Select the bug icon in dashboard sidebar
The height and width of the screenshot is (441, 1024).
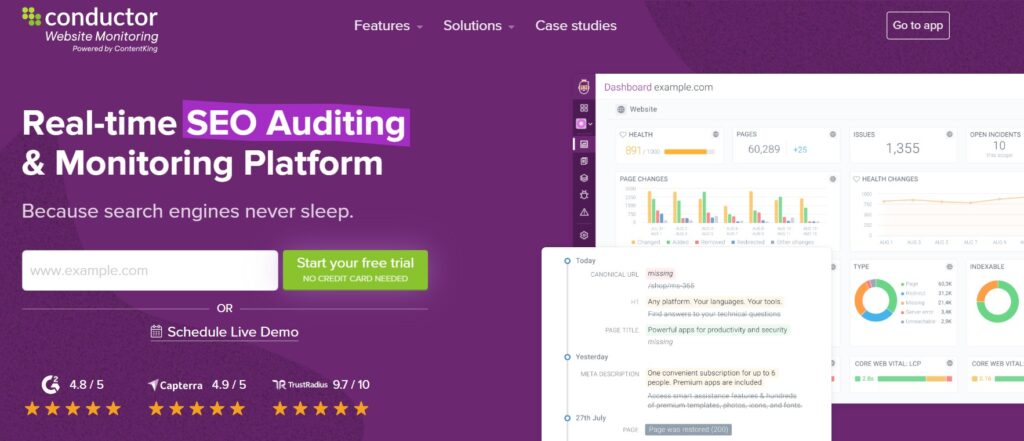pyautogui.click(x=584, y=194)
